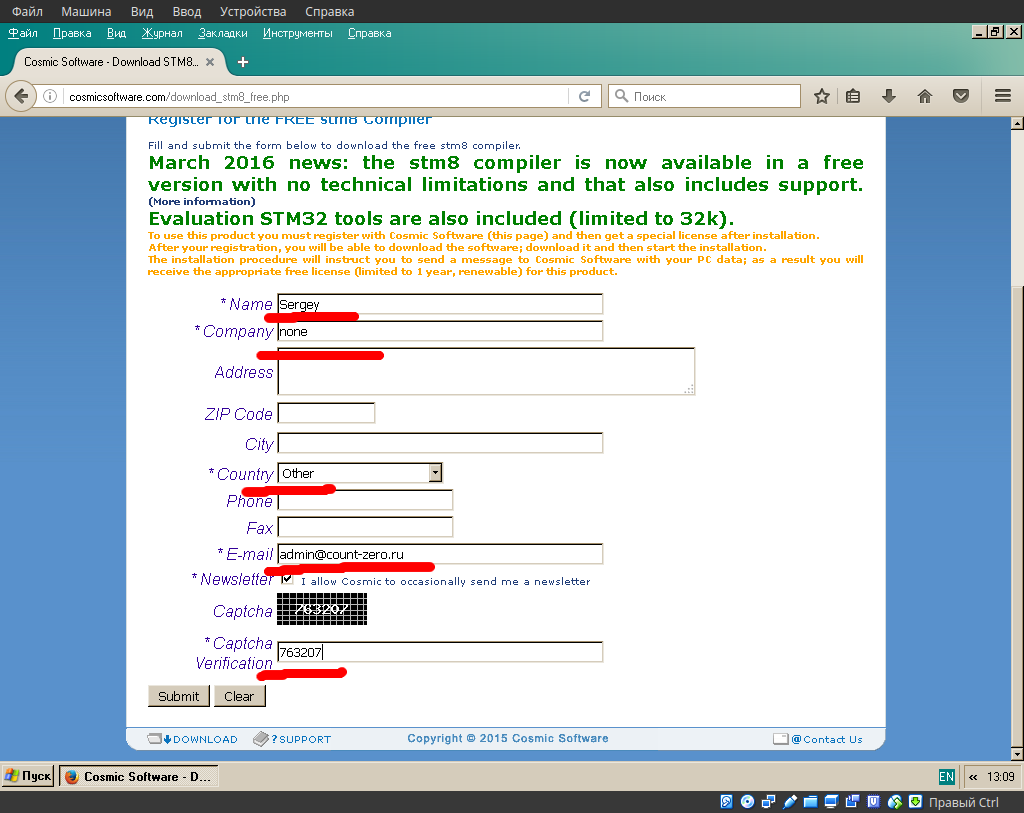This screenshot has height=813, width=1024.
Task: Show bookmarks list icon
Action: pyautogui.click(x=853, y=97)
